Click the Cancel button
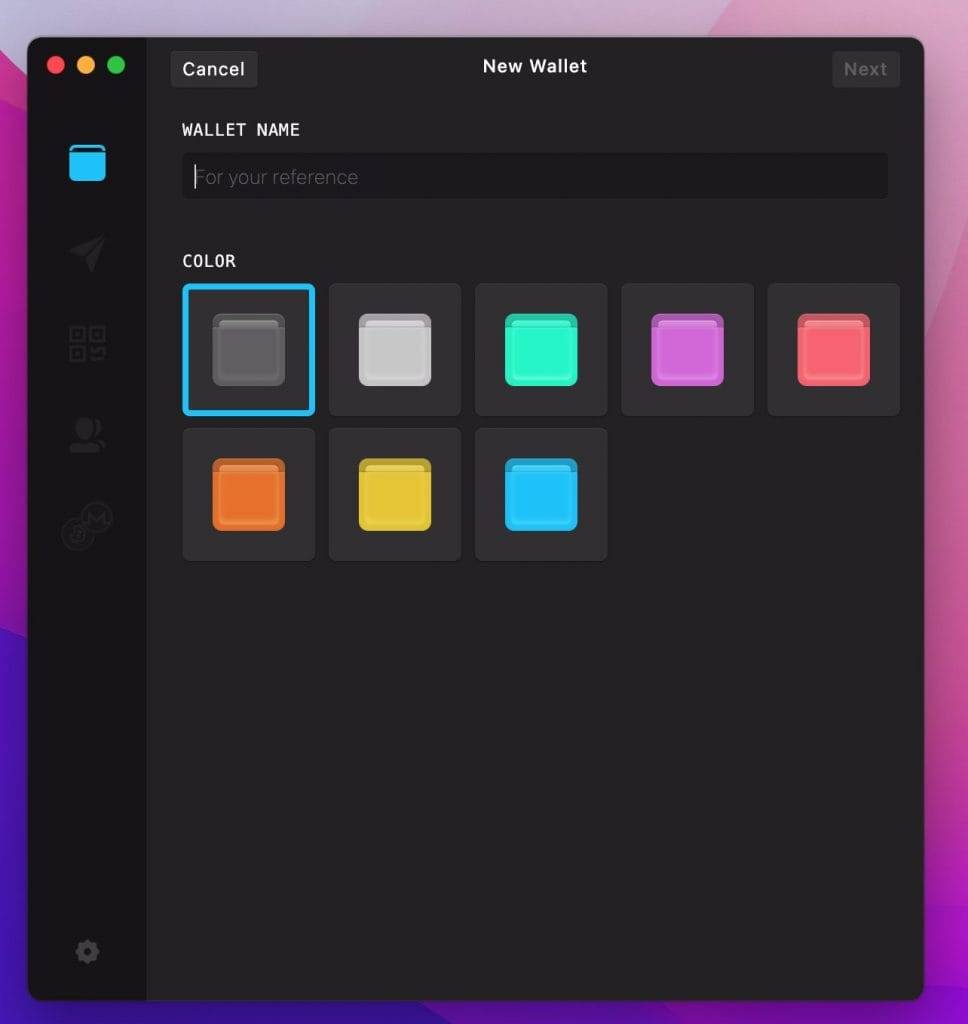Viewport: 968px width, 1024px height. click(214, 69)
